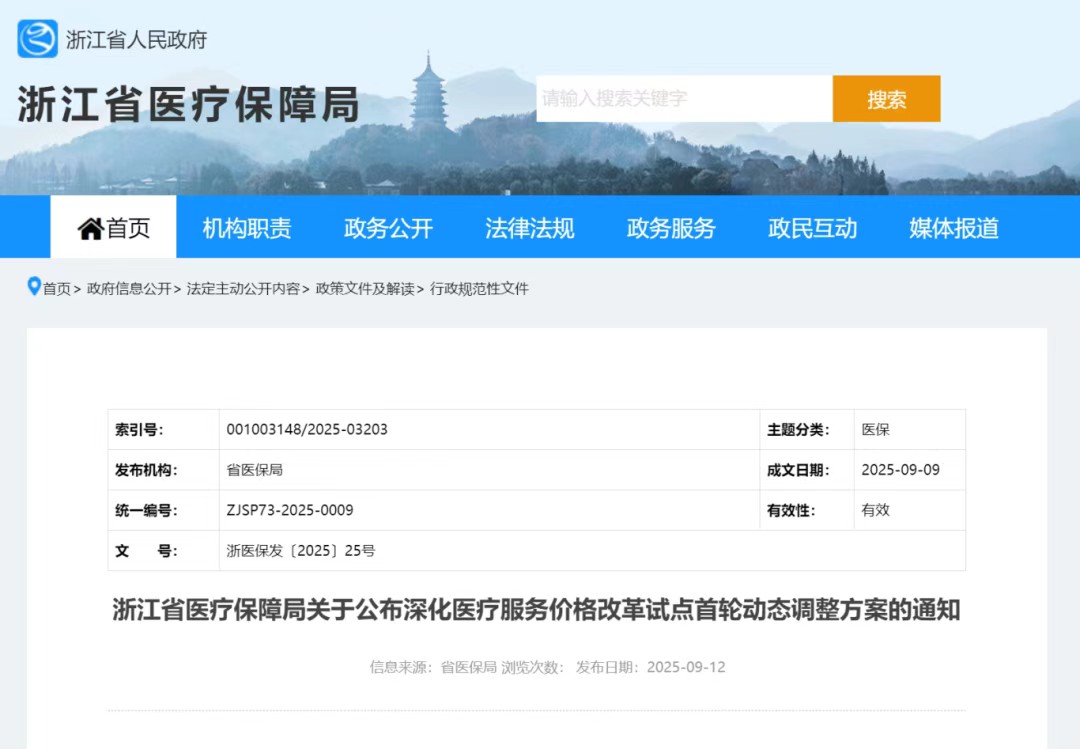Click the 索引号 label
The image size is (1080, 749).
[x=139, y=430]
